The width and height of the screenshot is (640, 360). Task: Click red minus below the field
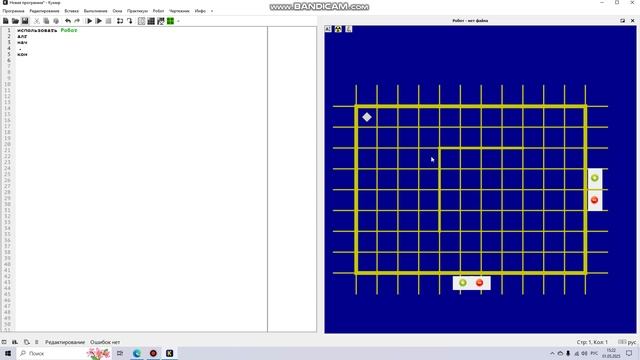tap(480, 282)
